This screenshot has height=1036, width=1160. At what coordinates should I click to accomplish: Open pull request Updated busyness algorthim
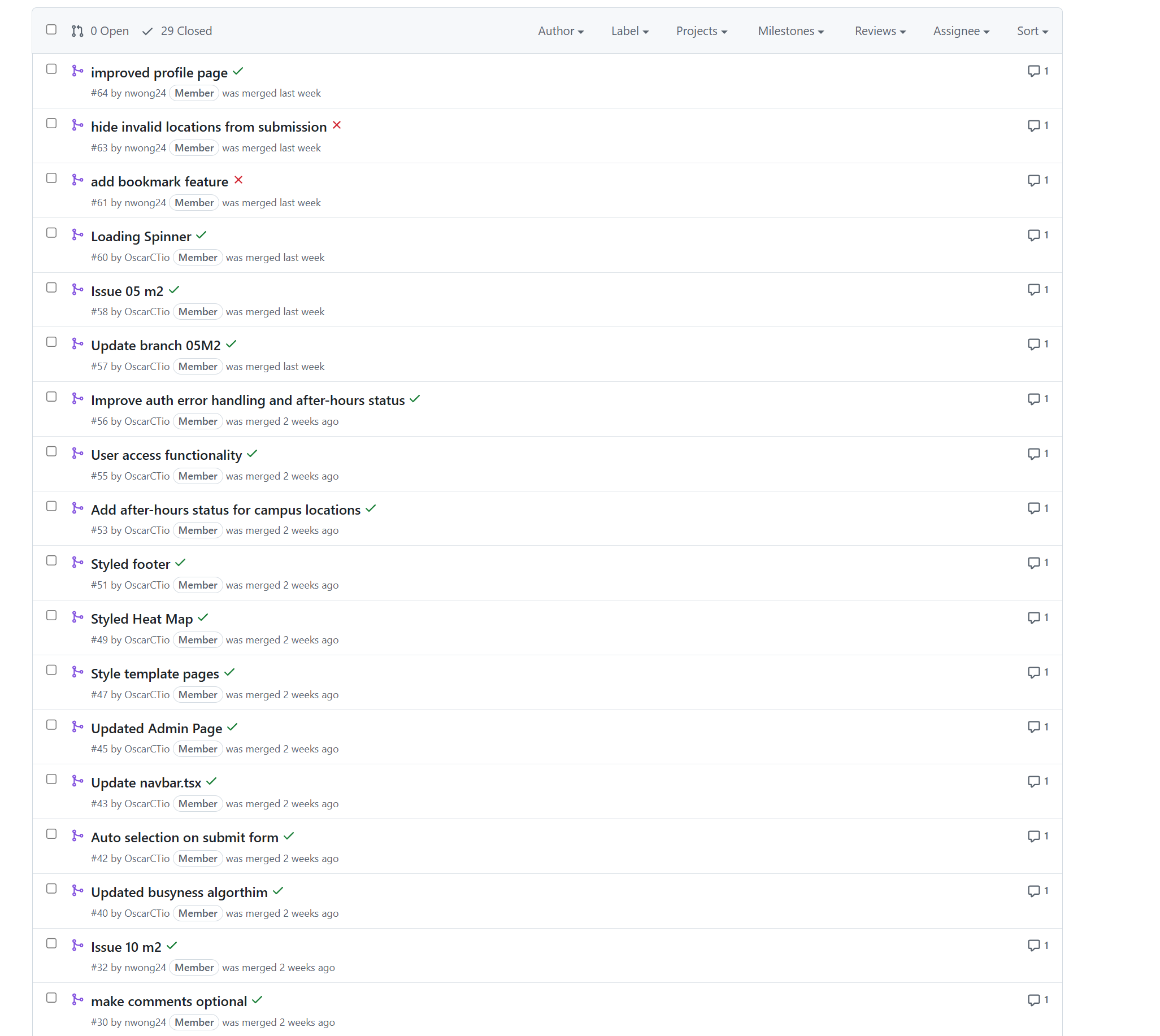[179, 893]
